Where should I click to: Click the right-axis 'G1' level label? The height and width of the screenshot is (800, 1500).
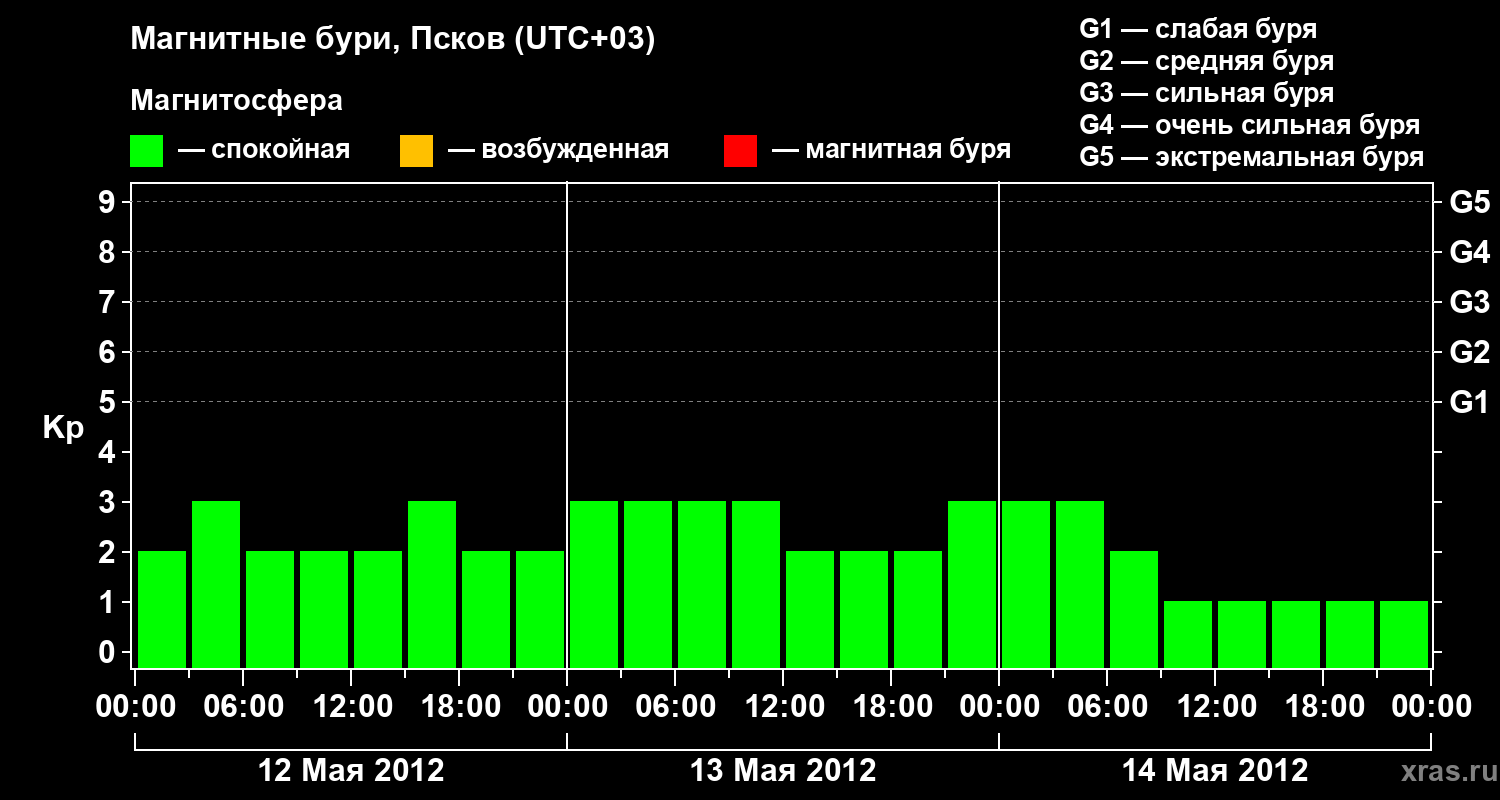[1469, 402]
